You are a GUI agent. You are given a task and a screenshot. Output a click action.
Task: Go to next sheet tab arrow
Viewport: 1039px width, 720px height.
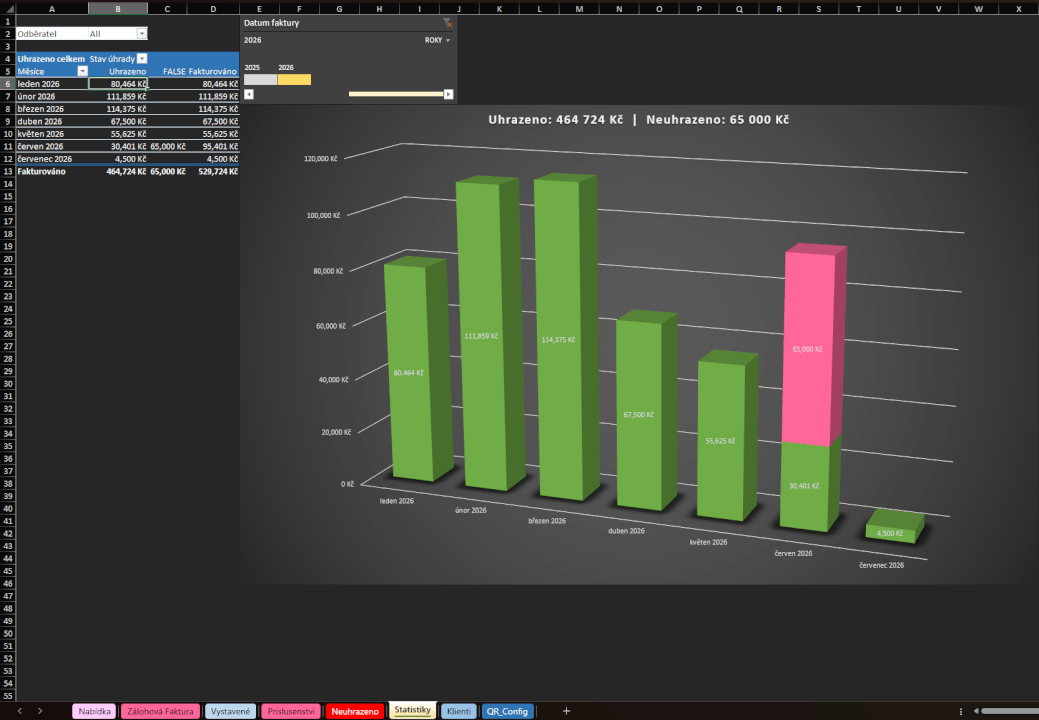(40, 711)
